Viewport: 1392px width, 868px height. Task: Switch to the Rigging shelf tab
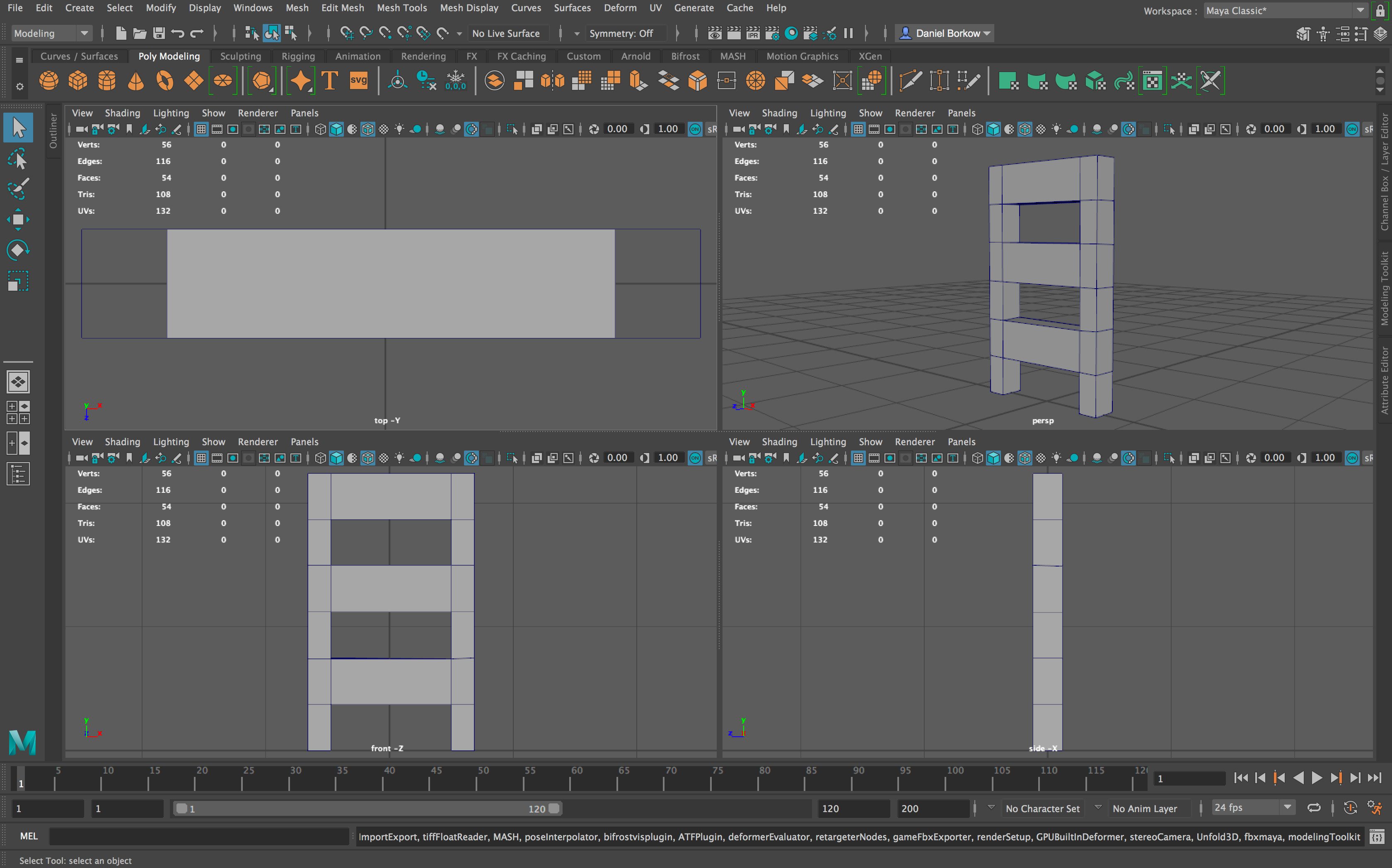pos(298,56)
